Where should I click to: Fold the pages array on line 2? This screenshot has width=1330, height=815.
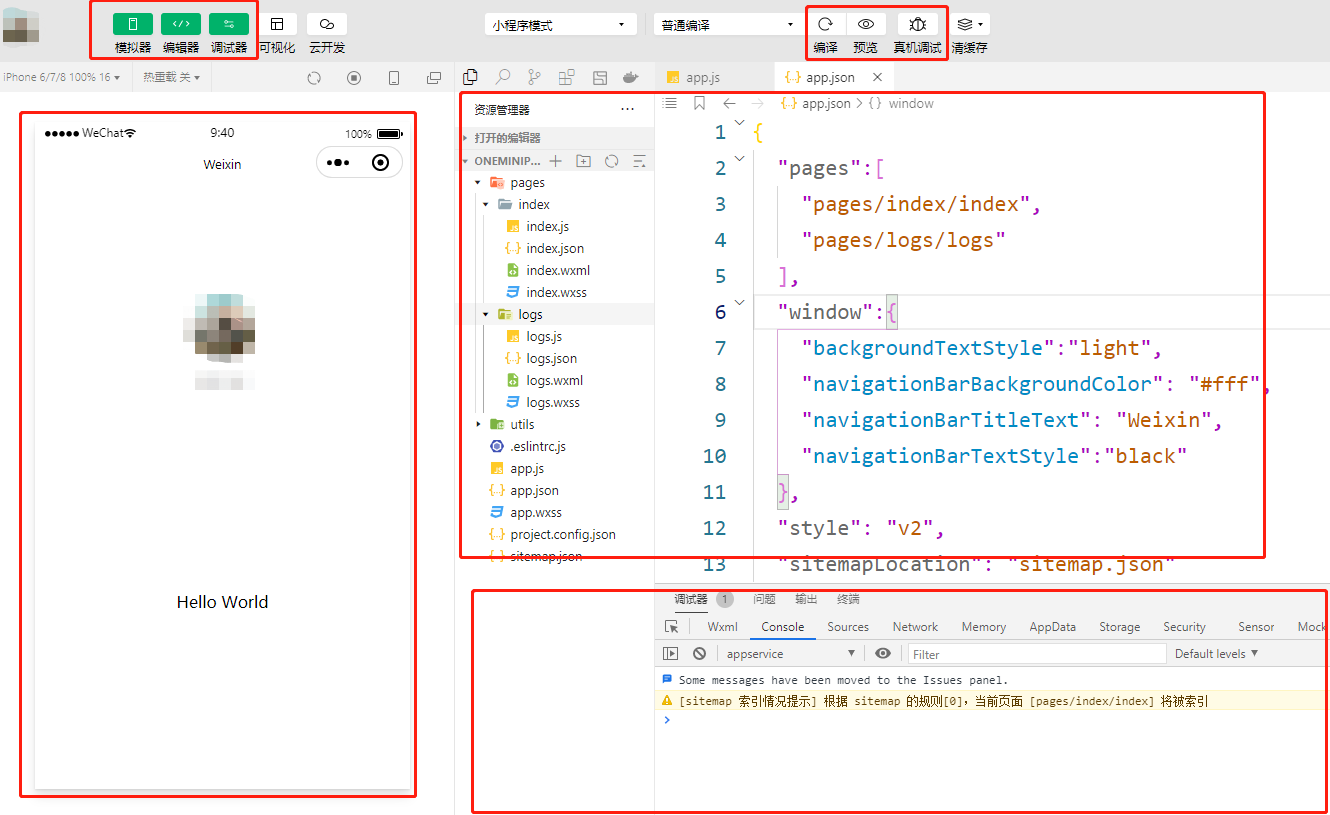[x=739, y=157]
